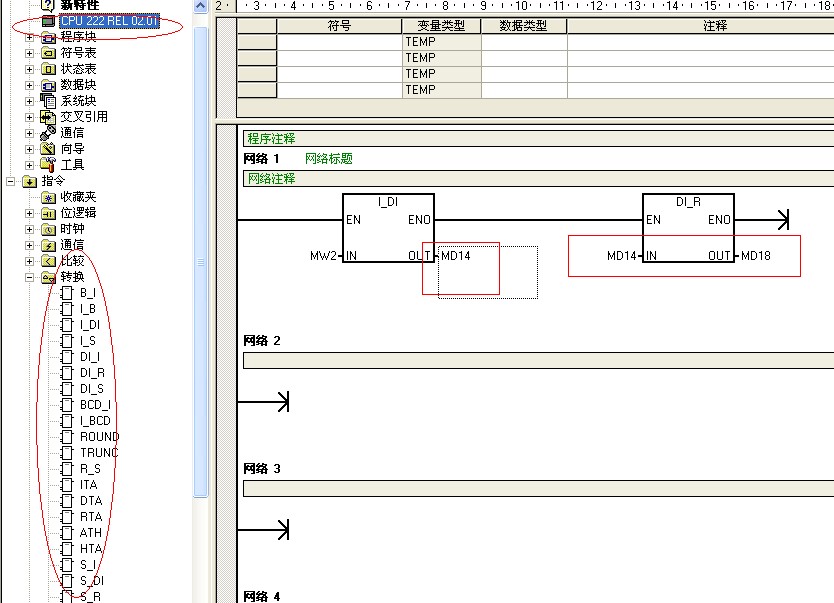Click the 符号 column header

[339, 26]
